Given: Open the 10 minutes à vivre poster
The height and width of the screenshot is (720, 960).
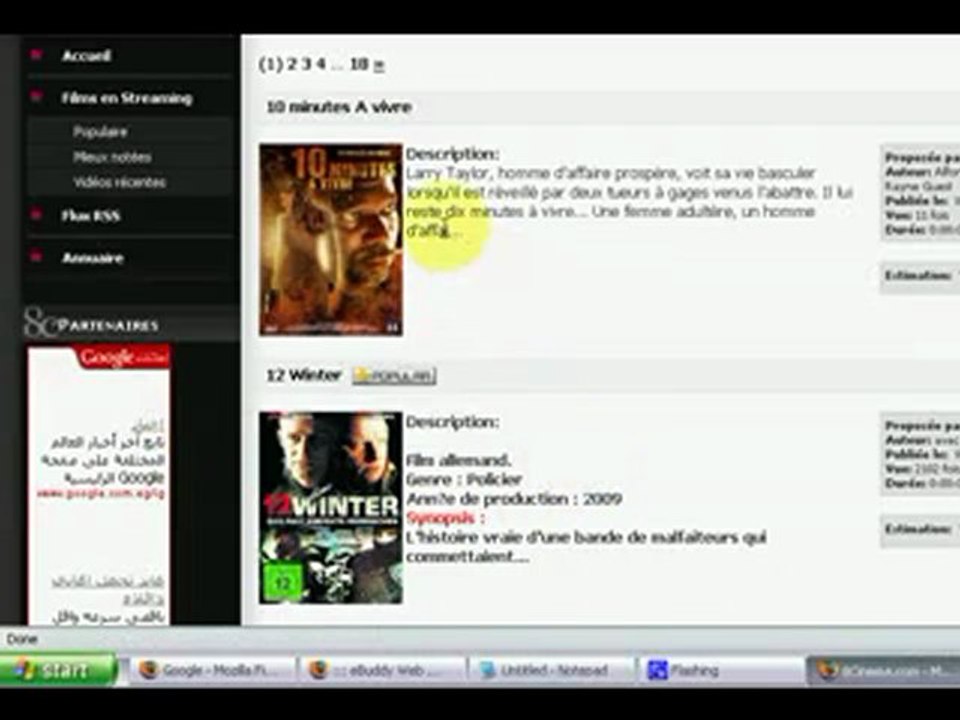Looking at the screenshot, I should point(331,239).
